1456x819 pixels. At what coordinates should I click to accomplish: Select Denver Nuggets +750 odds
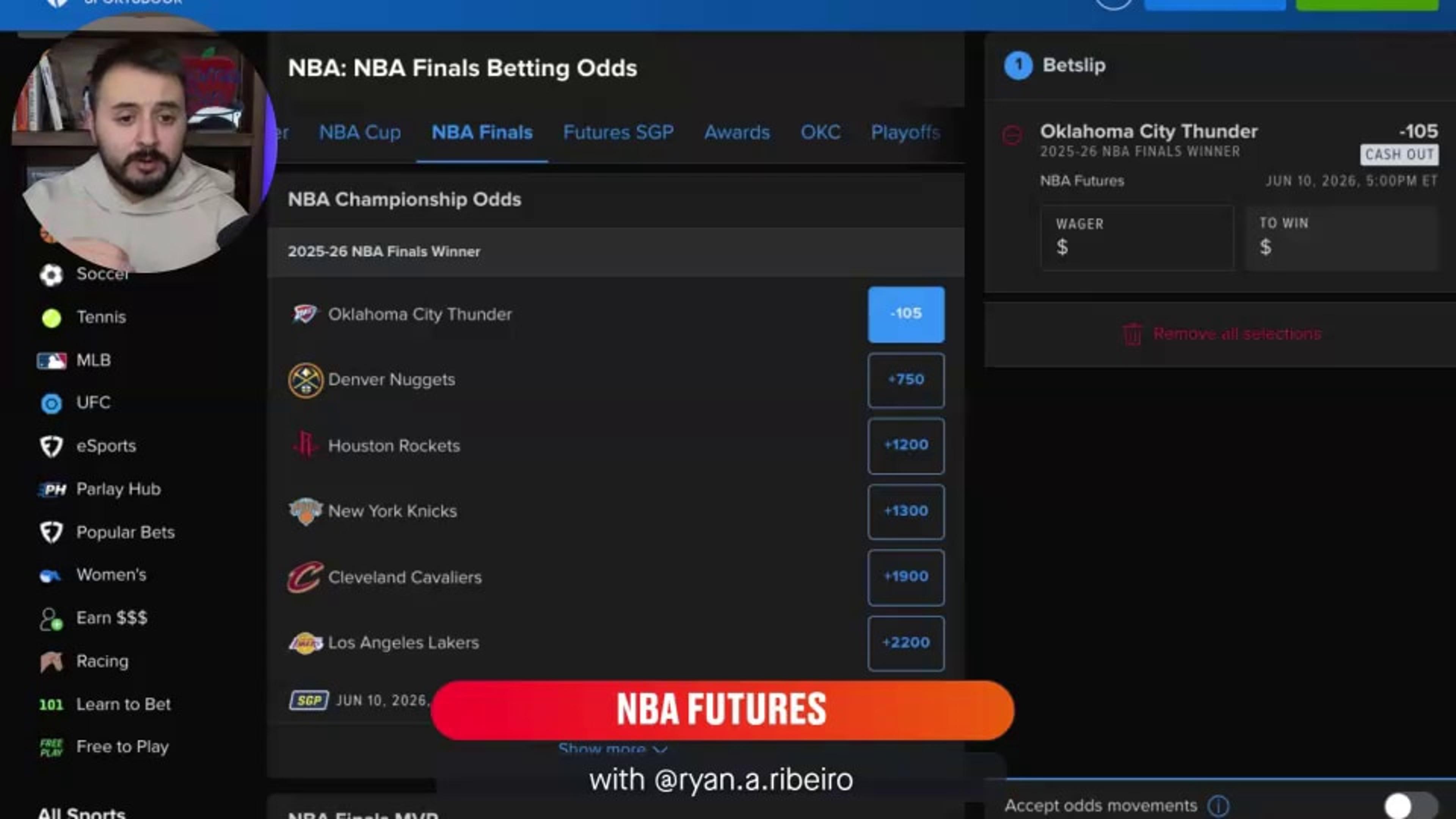906,380
